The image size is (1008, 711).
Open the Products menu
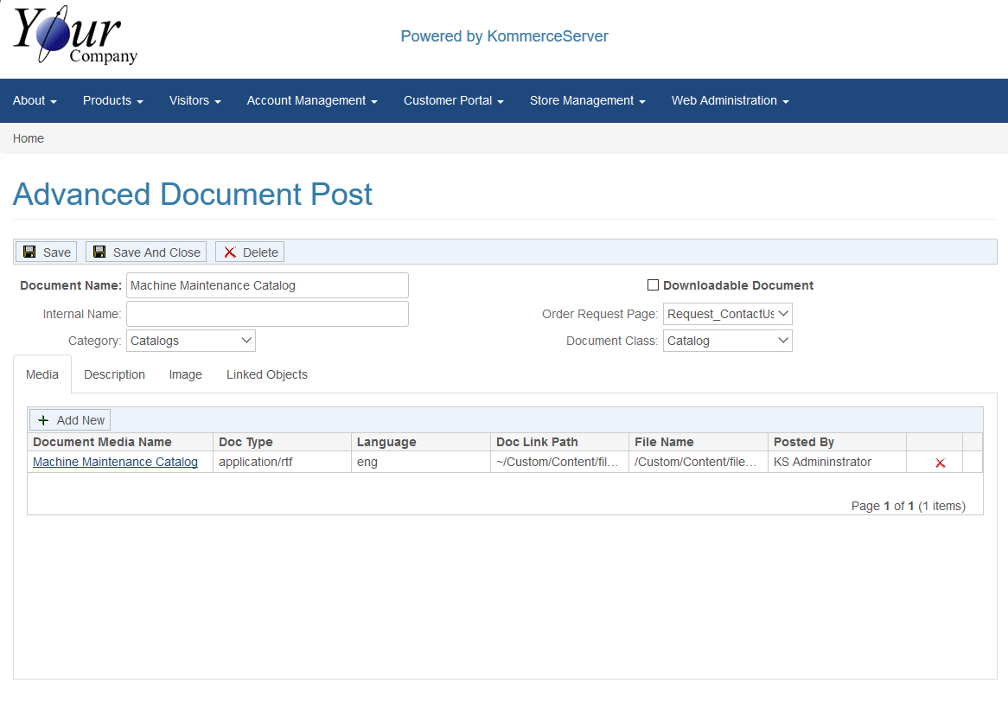tap(112, 101)
